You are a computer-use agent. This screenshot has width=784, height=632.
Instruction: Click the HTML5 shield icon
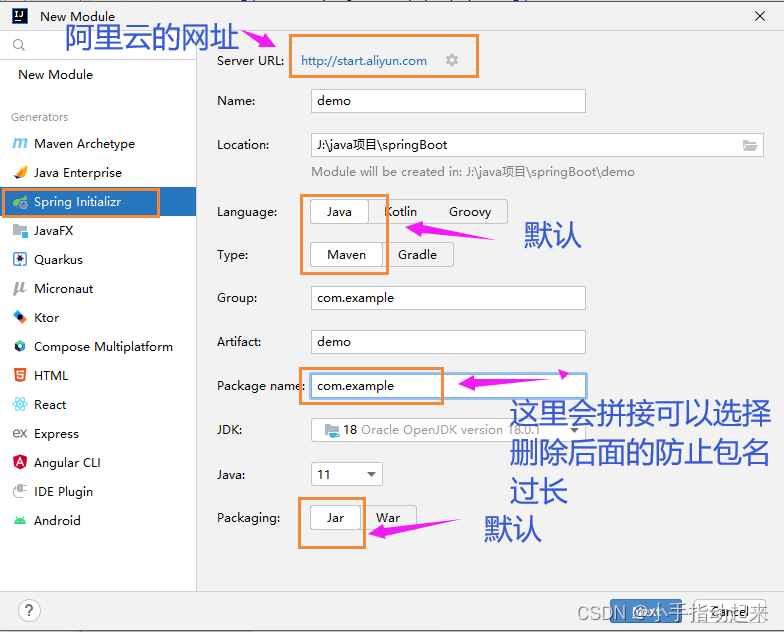point(20,376)
